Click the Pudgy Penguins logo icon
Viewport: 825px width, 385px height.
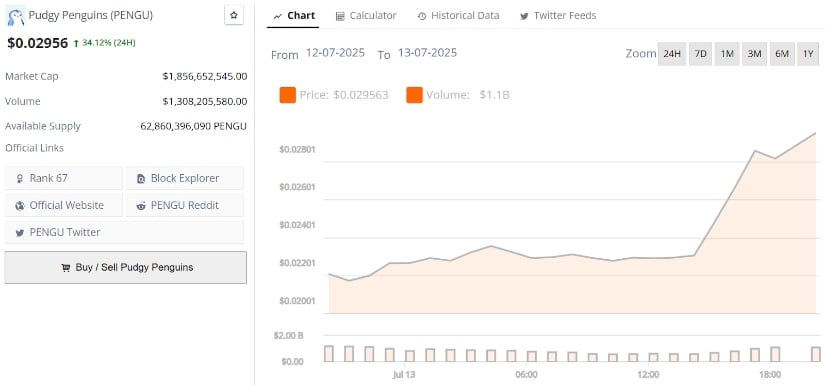point(15,17)
